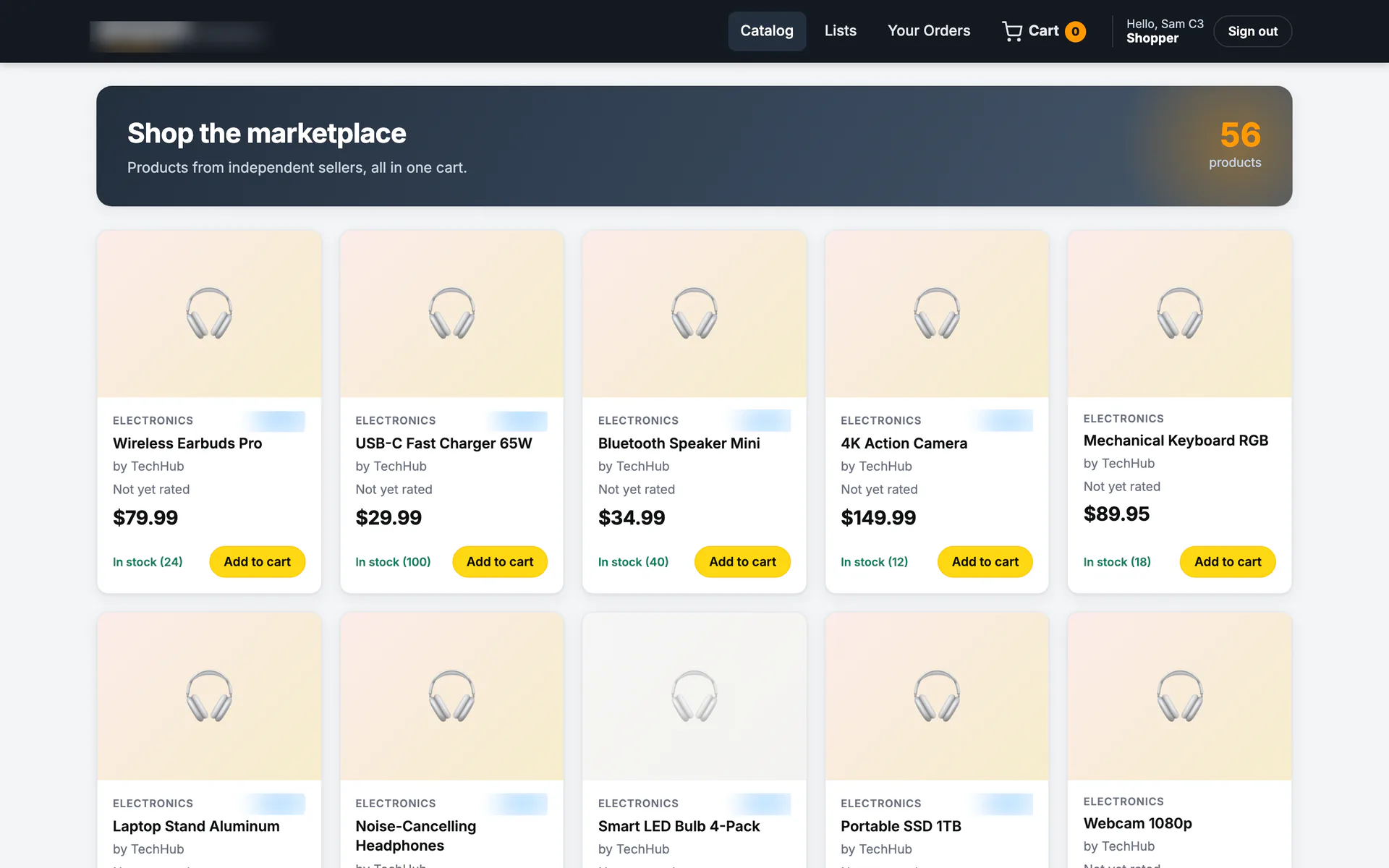Open Noise-Cancelling Headphones title link
This screenshot has height=868, width=1389.
click(416, 835)
